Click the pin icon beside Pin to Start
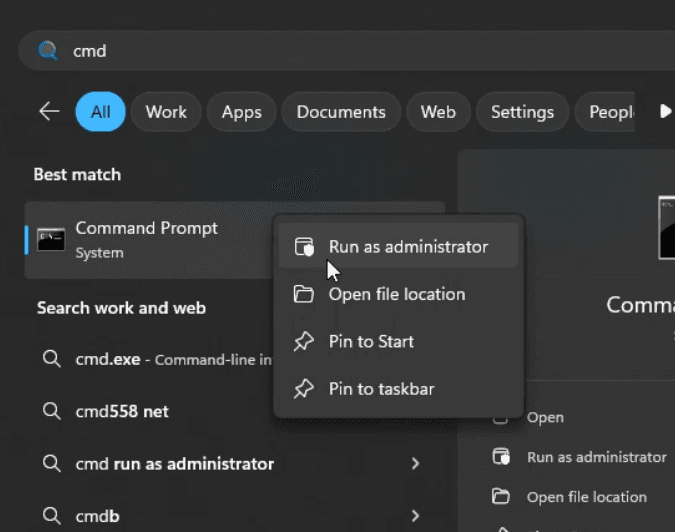The width and height of the screenshot is (675, 532). click(303, 342)
